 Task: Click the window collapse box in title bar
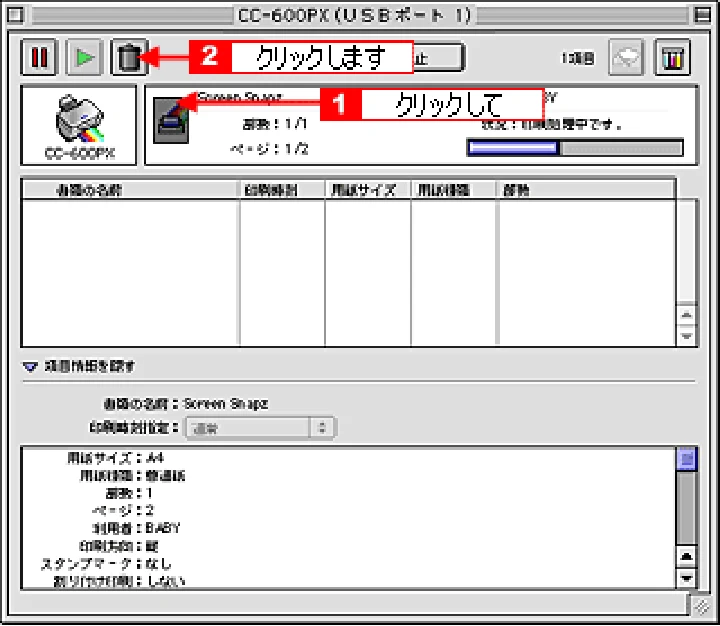(x=702, y=15)
